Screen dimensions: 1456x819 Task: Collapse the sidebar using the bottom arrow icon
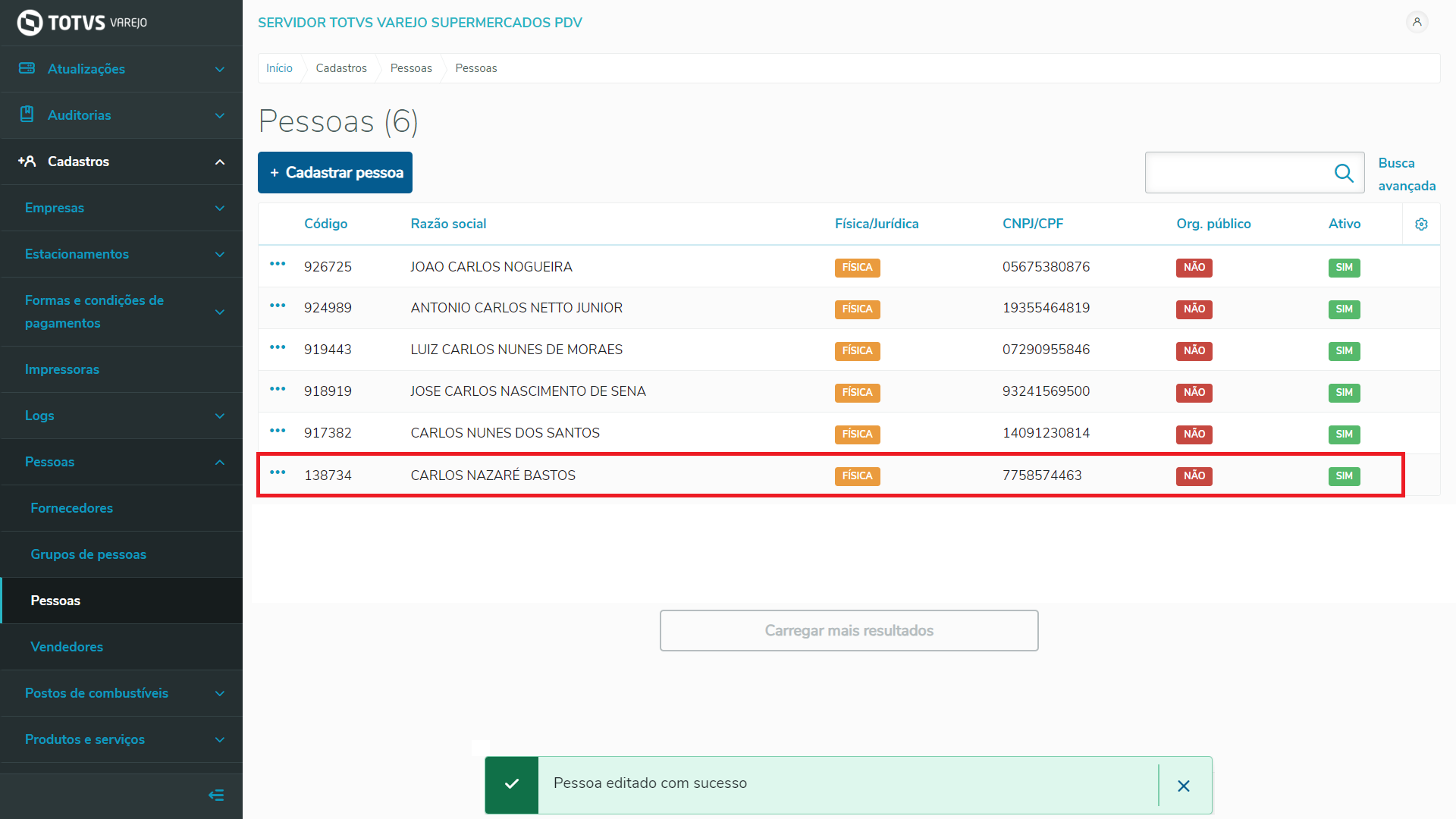216,795
